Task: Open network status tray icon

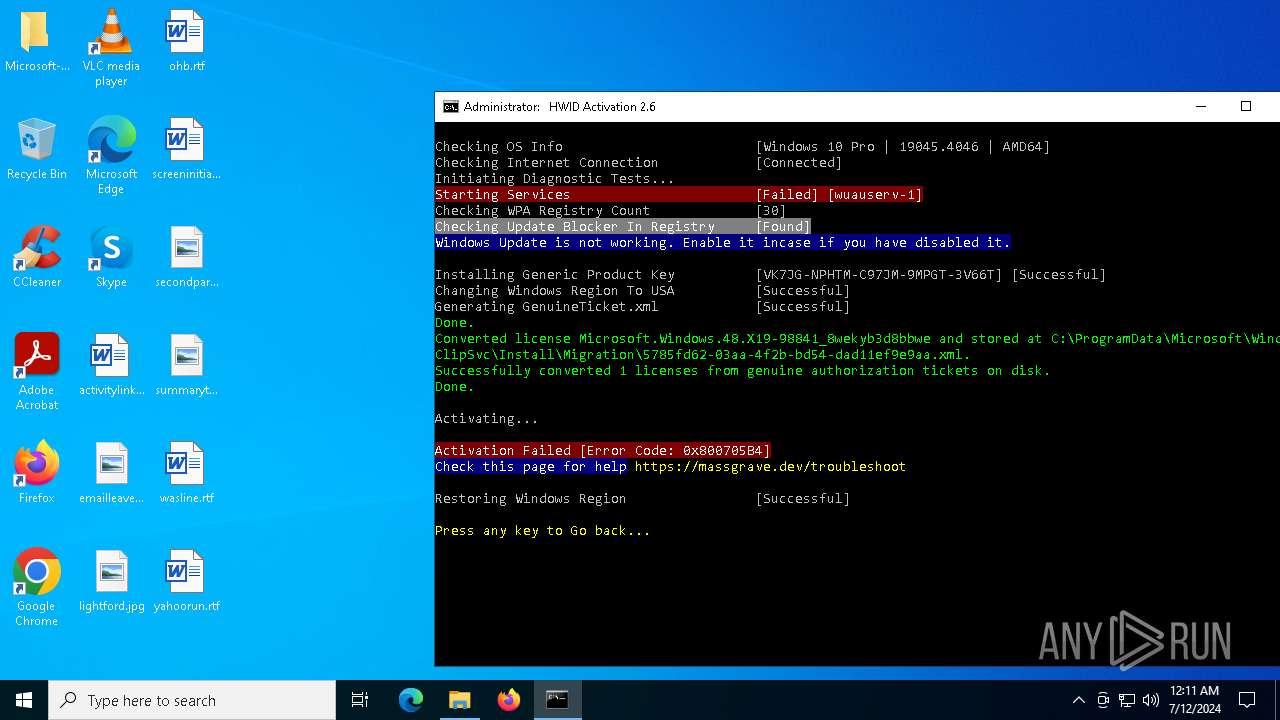Action: coord(1127,700)
